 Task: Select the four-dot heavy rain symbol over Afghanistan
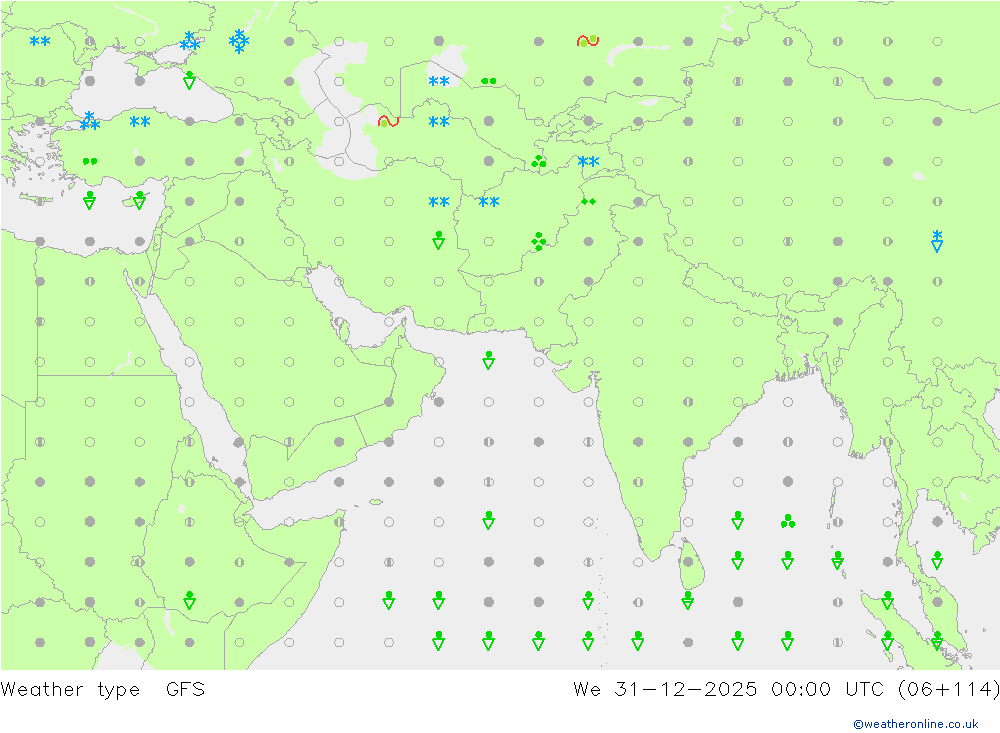click(x=539, y=241)
